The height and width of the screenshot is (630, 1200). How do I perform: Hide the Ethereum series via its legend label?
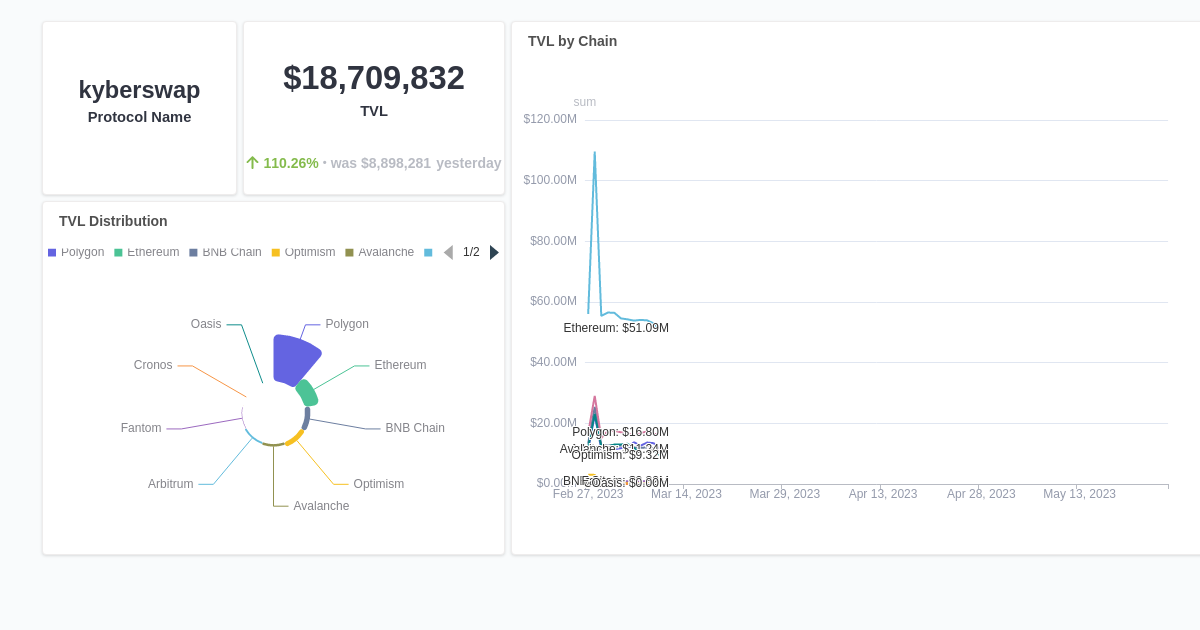(152, 252)
